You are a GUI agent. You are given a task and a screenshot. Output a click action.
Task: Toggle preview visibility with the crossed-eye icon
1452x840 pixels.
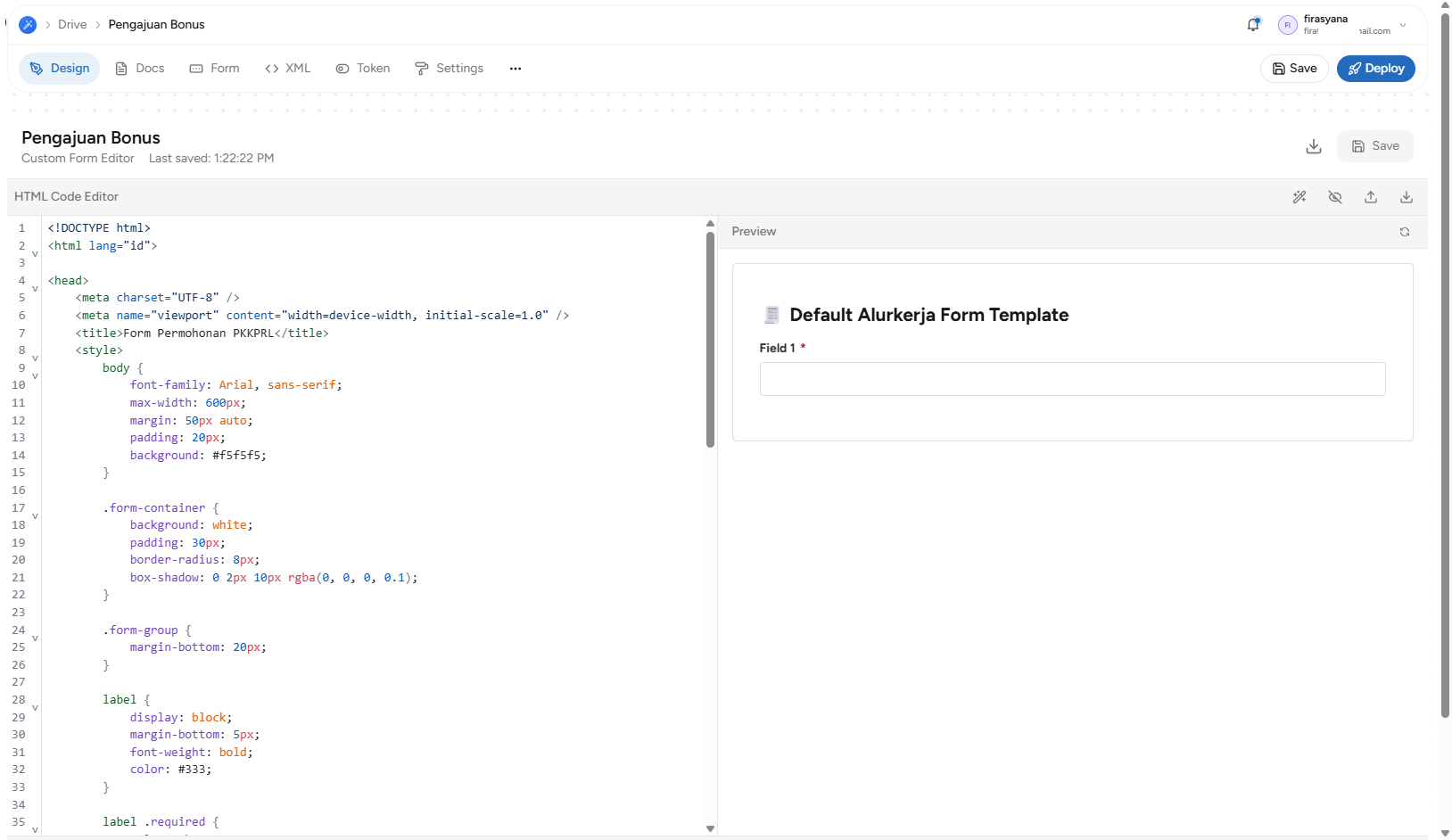click(1335, 197)
